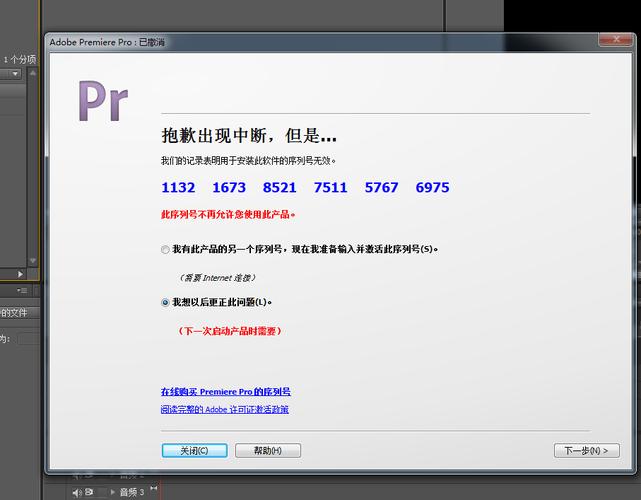
Task: Open the Adobe license activation policy link
Action: 225,409
